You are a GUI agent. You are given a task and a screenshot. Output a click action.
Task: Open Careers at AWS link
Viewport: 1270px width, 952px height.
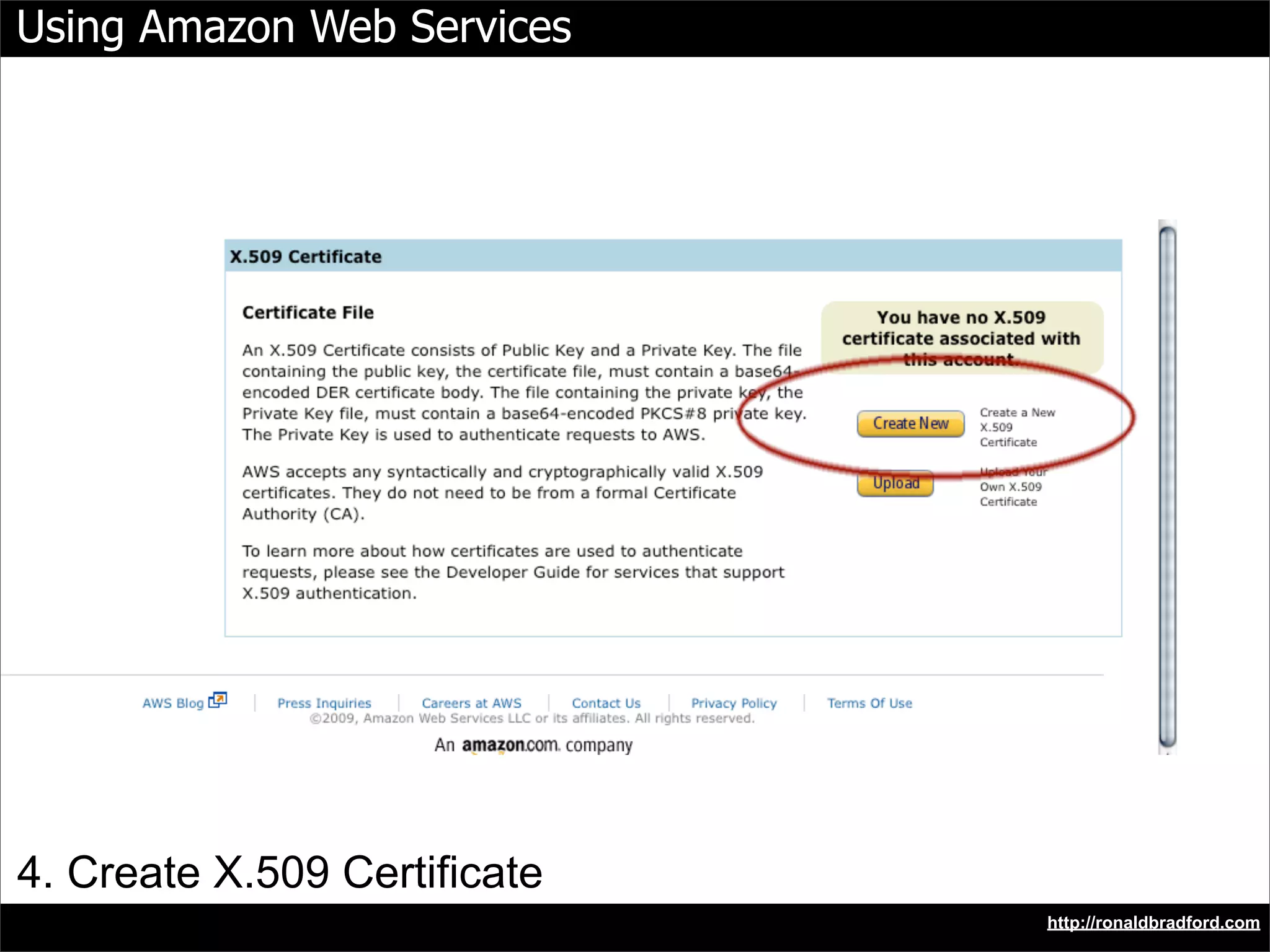click(x=471, y=703)
